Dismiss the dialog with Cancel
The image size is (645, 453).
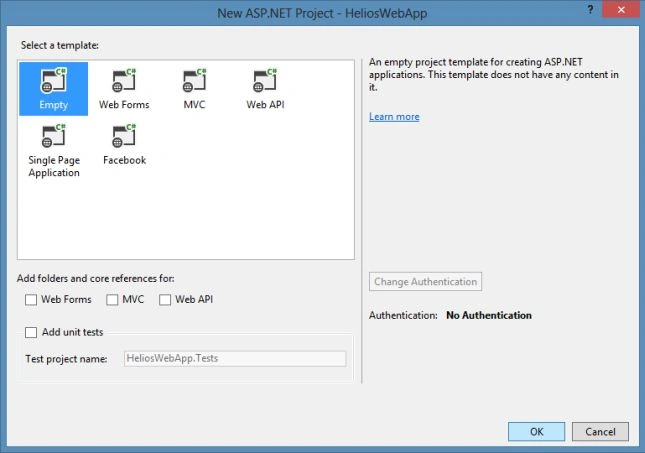click(600, 432)
